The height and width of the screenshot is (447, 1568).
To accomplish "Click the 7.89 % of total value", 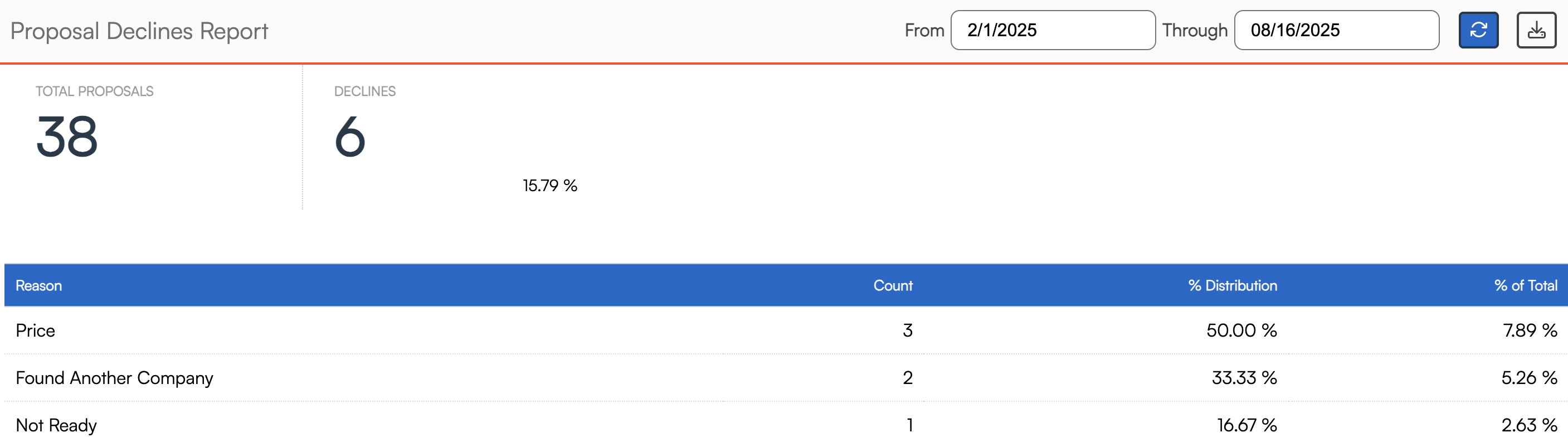I will click(1529, 330).
